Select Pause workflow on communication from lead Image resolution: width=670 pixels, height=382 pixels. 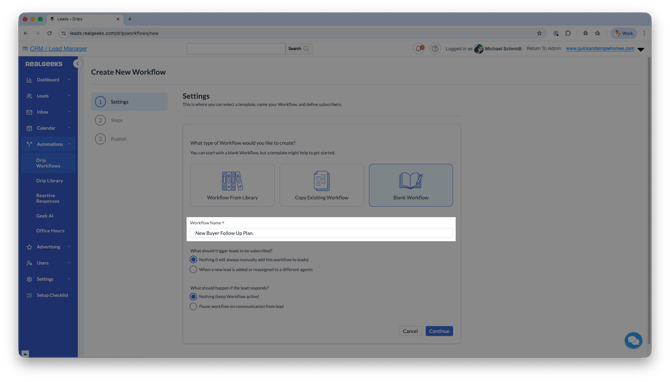click(x=194, y=307)
